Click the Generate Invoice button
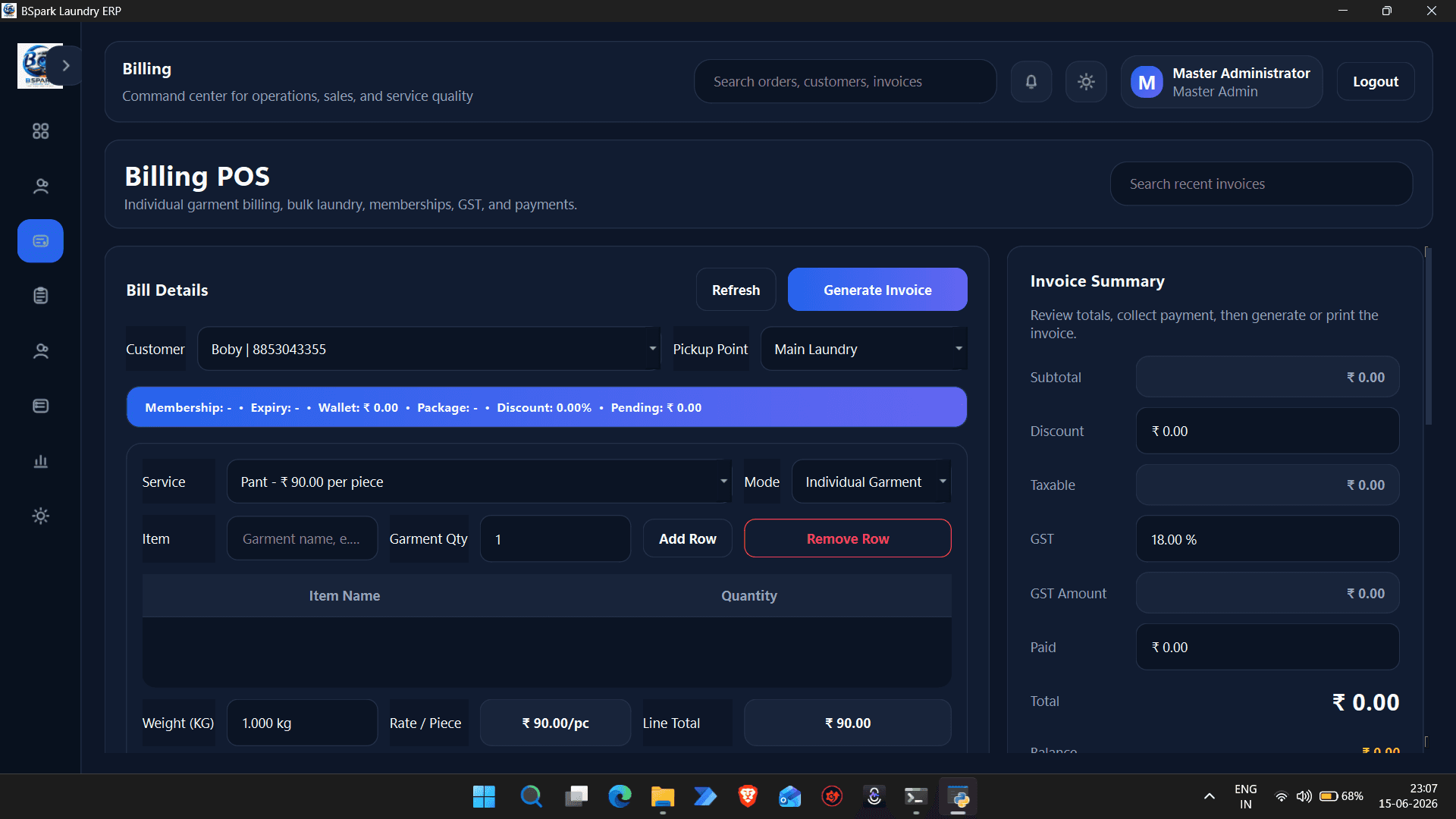This screenshot has width=1456, height=819. [x=877, y=290]
